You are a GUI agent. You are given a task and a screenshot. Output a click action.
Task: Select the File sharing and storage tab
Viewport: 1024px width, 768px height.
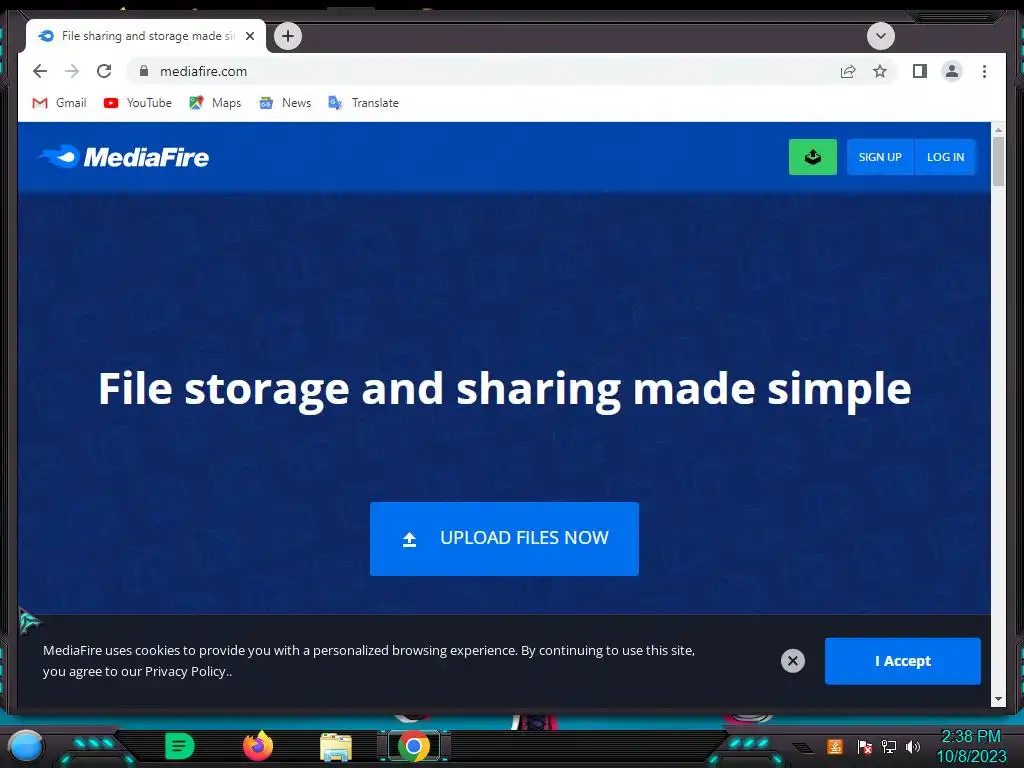tap(146, 36)
